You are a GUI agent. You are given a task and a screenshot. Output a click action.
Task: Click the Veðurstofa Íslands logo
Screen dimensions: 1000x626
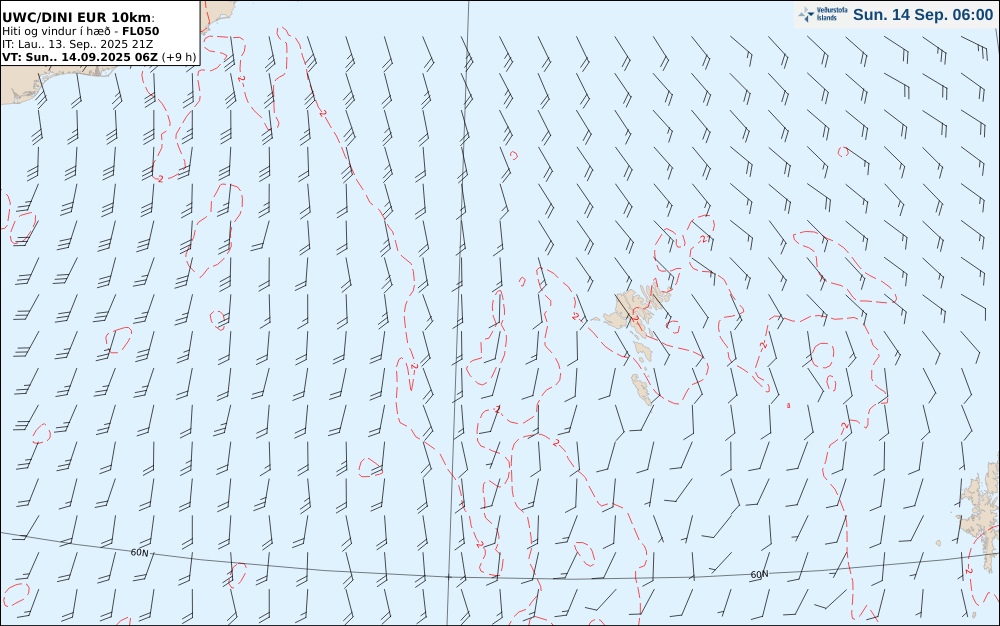823,15
